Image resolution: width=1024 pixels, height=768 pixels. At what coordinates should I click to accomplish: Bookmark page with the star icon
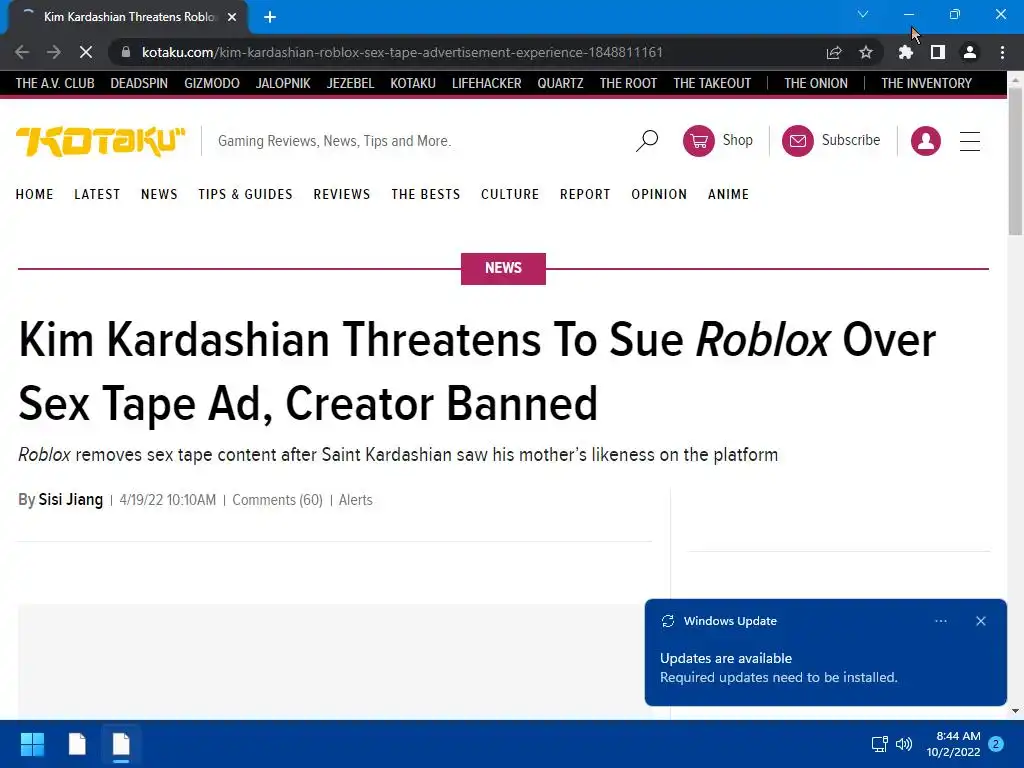coord(866,52)
